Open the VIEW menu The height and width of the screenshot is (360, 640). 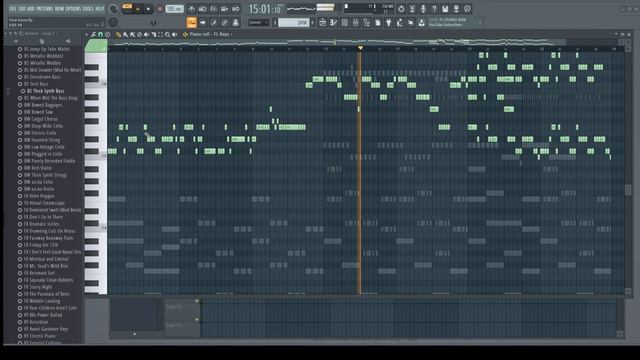[59, 9]
